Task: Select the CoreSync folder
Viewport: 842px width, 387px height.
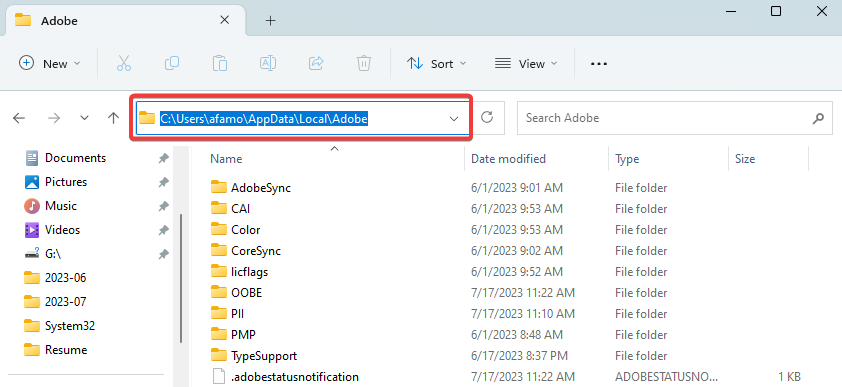Action: pyautogui.click(x=256, y=251)
